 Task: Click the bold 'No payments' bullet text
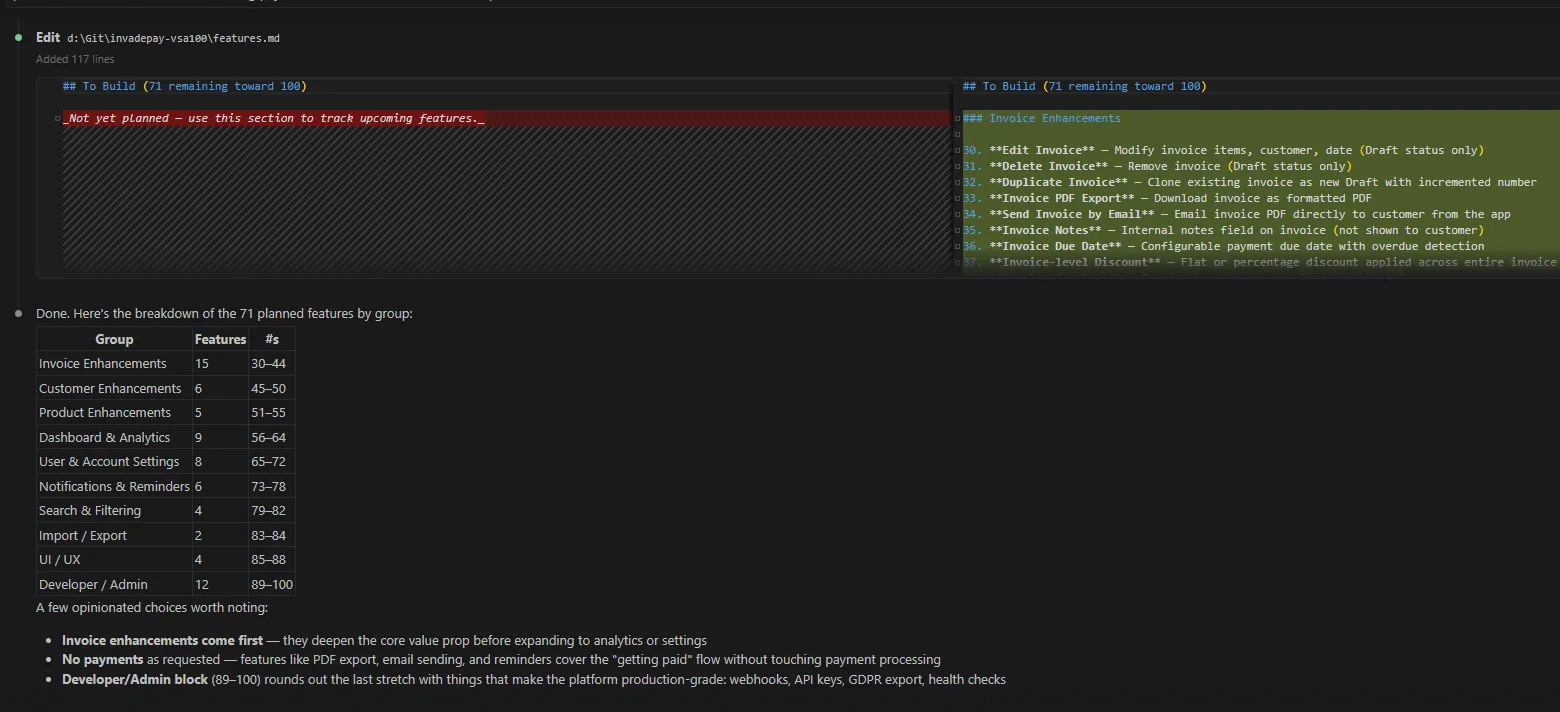pos(102,660)
